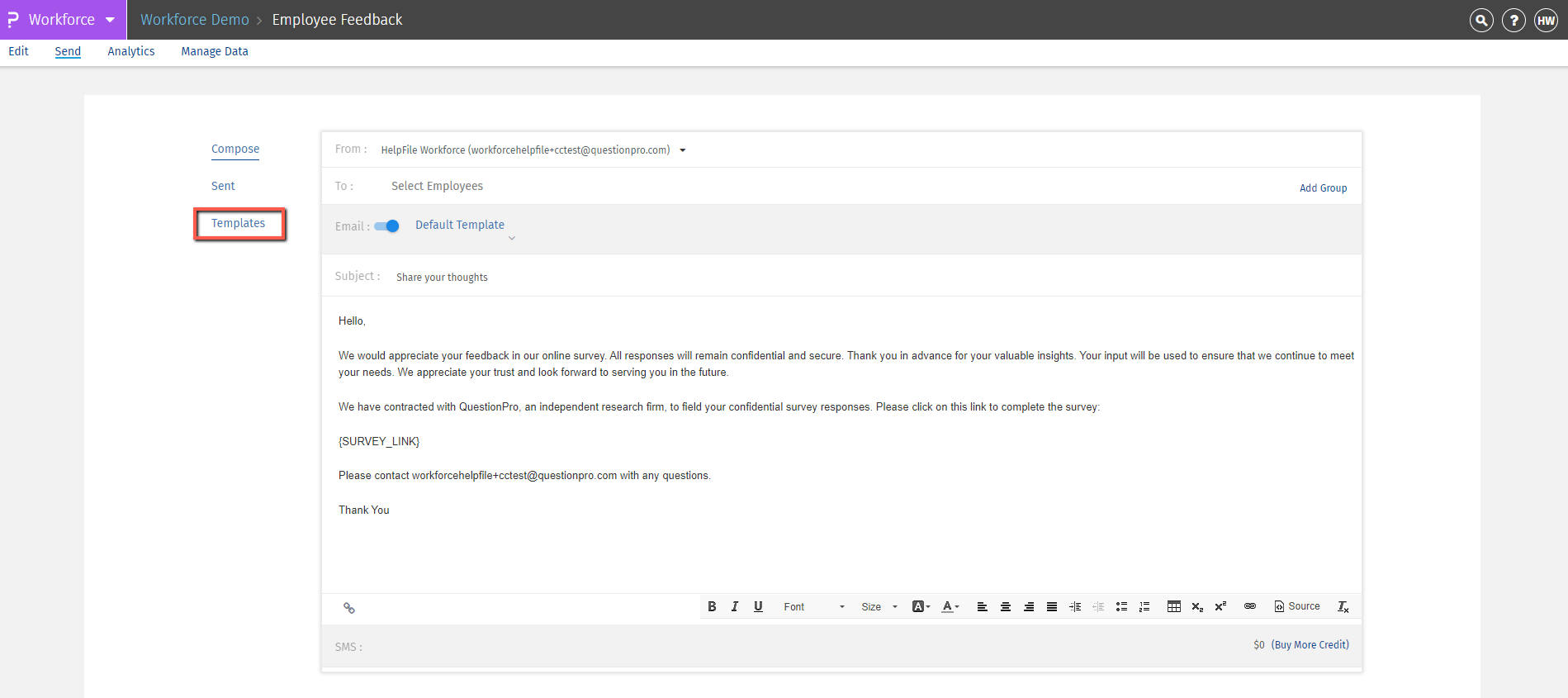Apply subscript formatting
The image size is (1568, 698).
point(1197,606)
